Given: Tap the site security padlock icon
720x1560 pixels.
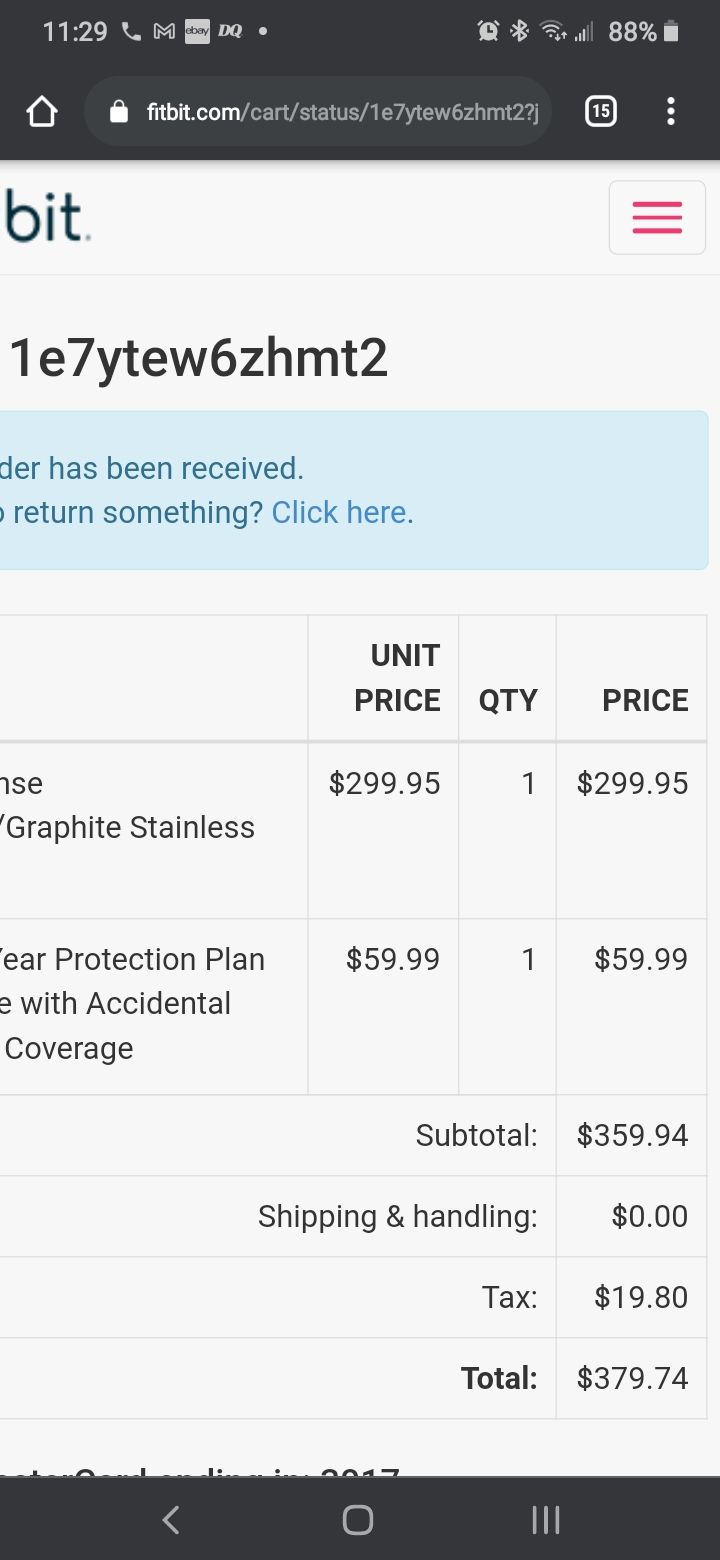Looking at the screenshot, I should 119,112.
